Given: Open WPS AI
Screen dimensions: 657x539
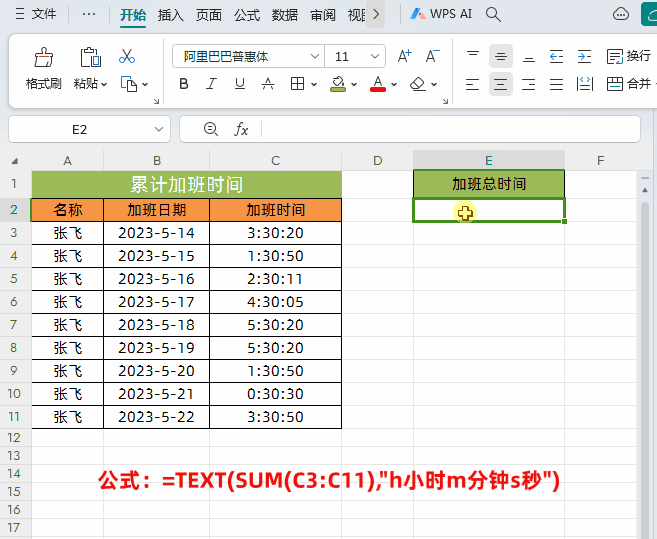Looking at the screenshot, I should (441, 14).
